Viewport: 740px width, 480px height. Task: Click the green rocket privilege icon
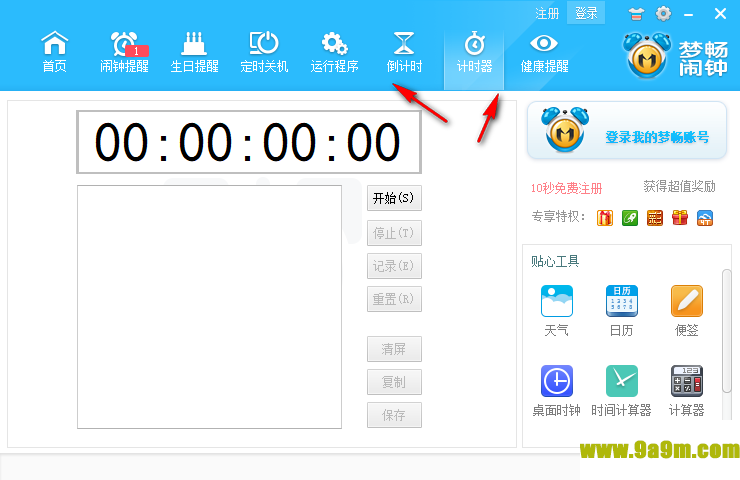click(630, 218)
